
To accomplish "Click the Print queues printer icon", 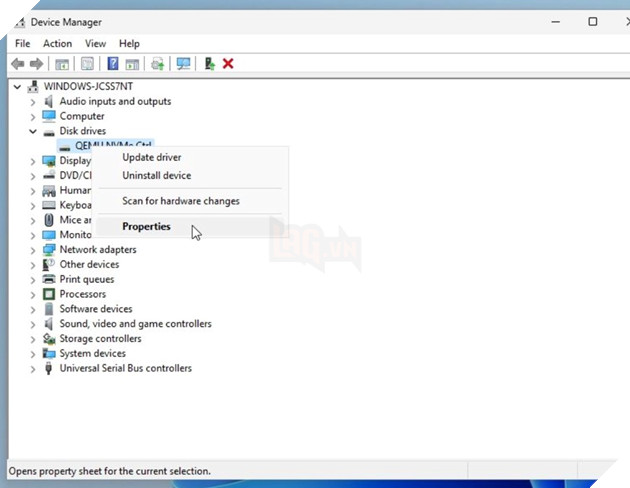I will point(49,279).
